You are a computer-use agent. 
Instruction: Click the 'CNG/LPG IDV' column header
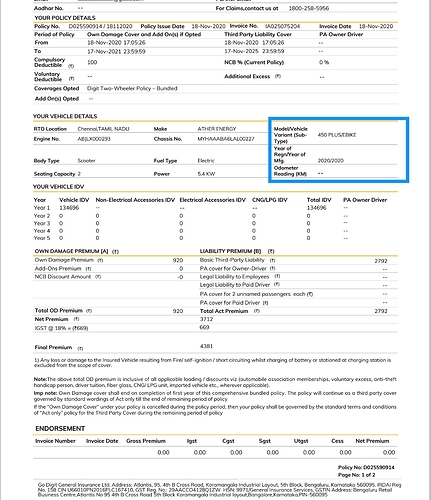click(270, 200)
